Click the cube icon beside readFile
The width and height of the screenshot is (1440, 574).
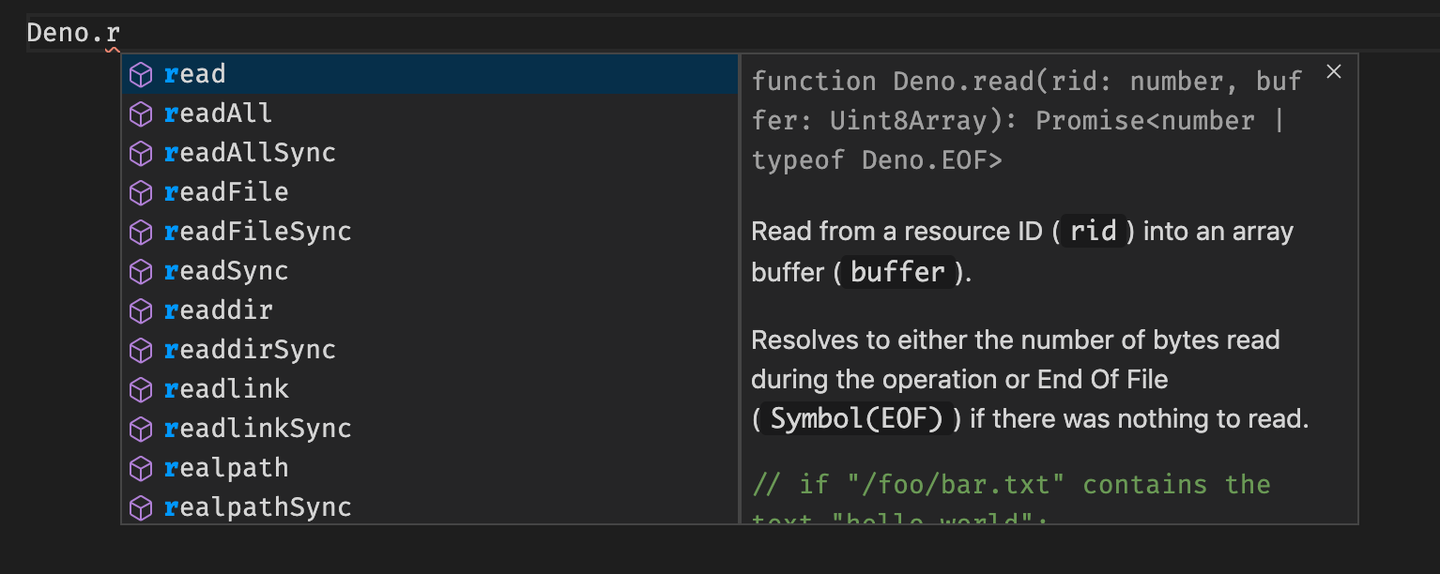point(142,192)
